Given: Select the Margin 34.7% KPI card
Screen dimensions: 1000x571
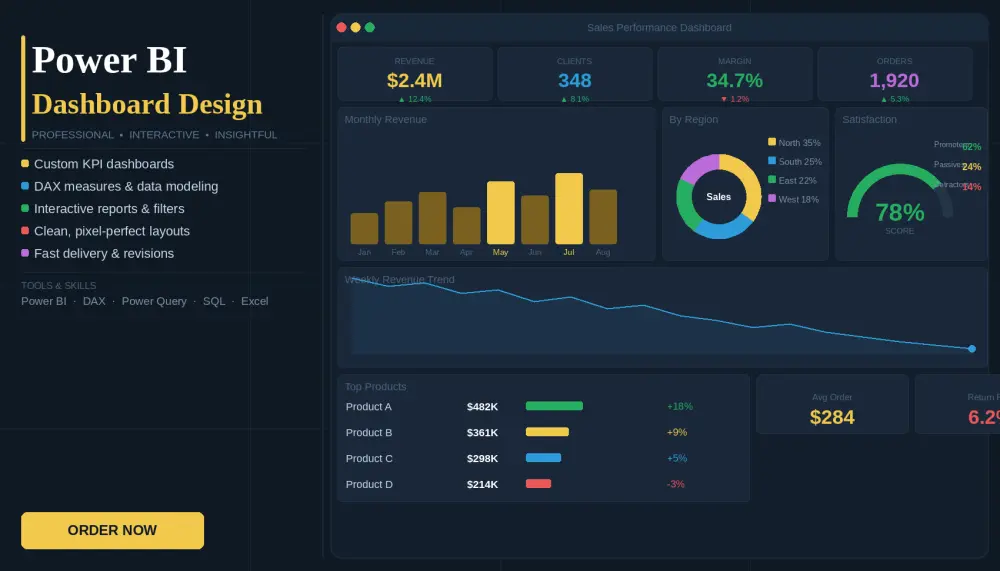Looking at the screenshot, I should click(x=735, y=74).
